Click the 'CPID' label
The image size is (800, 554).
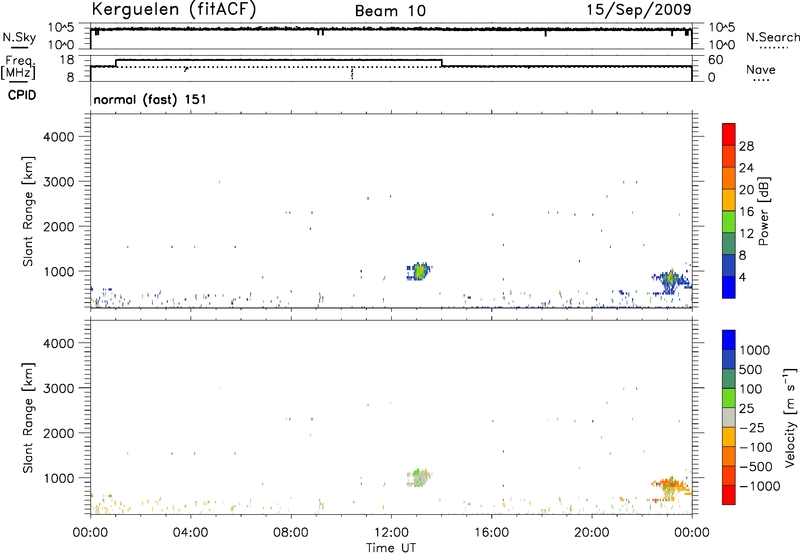coord(22,95)
